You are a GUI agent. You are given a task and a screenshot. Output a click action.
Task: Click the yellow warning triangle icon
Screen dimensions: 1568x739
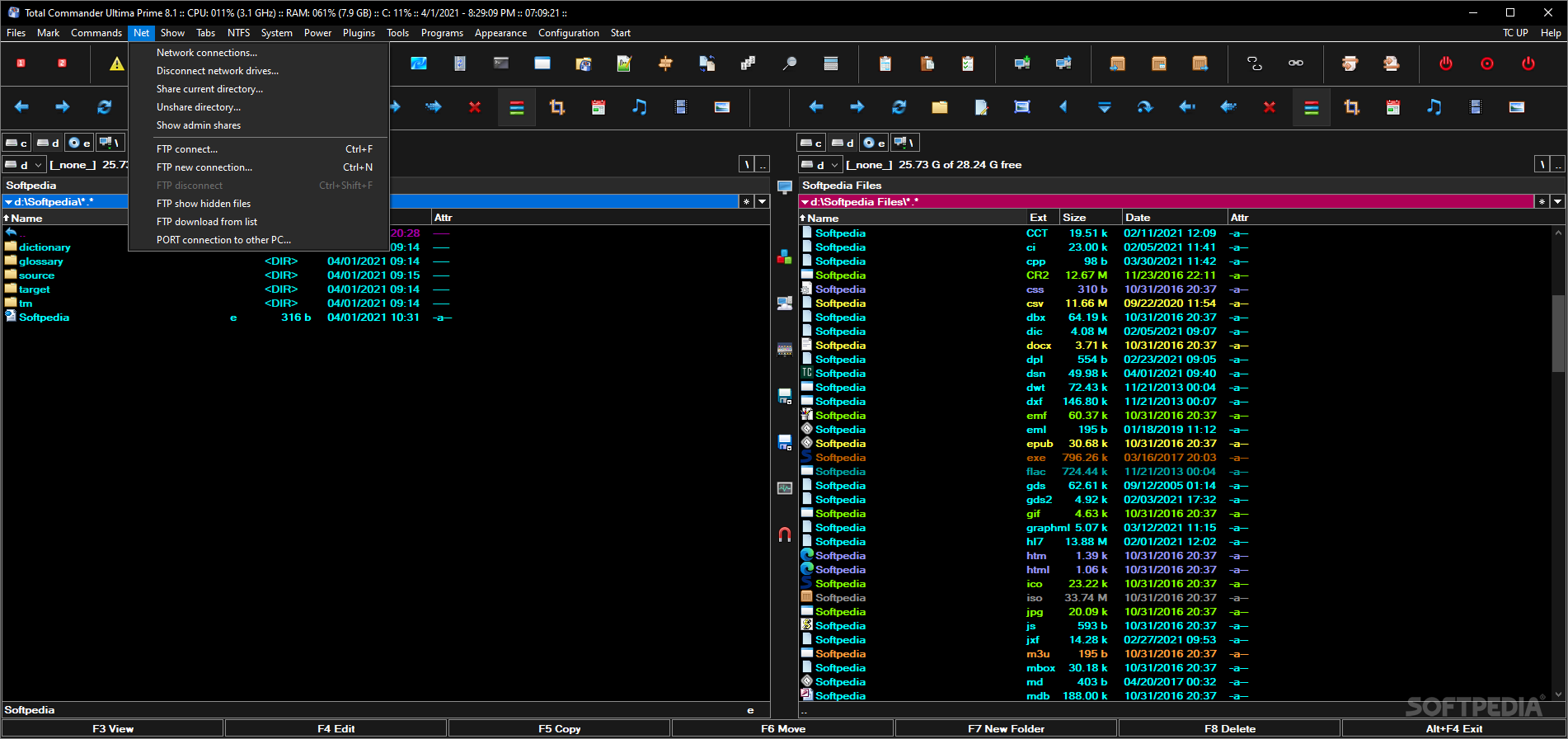(117, 64)
